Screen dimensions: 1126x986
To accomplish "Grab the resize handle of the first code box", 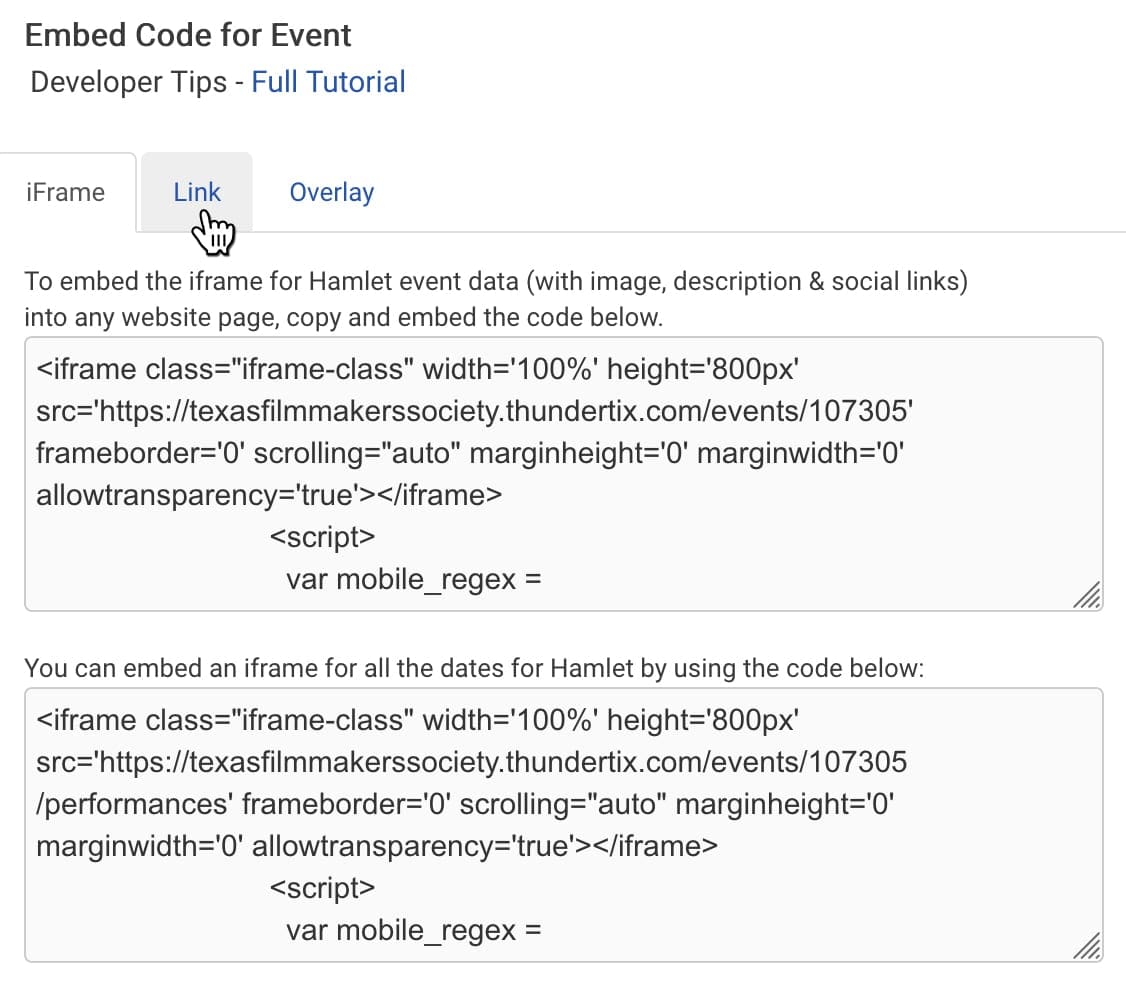I will click(x=1086, y=595).
